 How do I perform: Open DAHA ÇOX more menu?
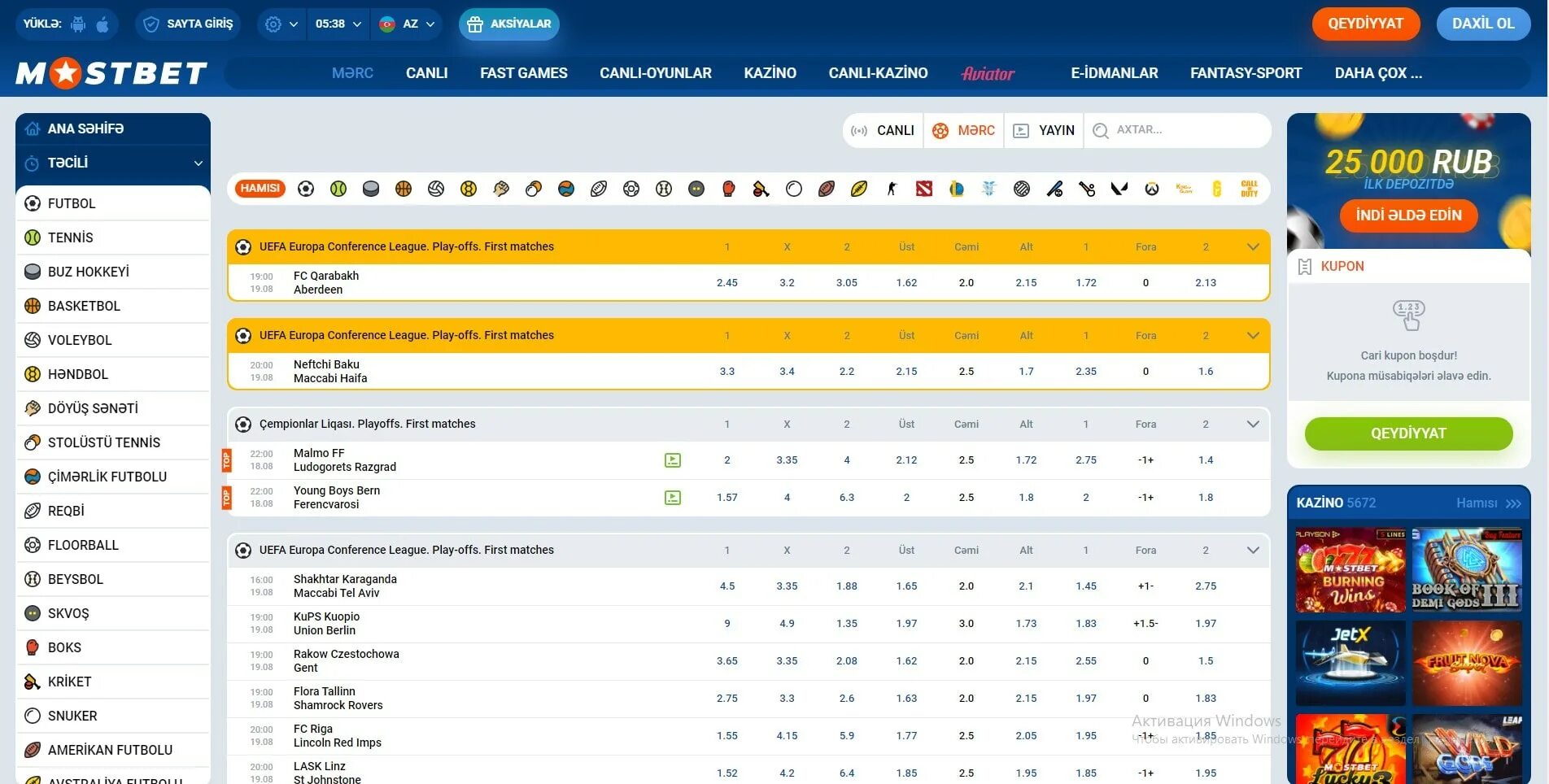tap(1378, 73)
